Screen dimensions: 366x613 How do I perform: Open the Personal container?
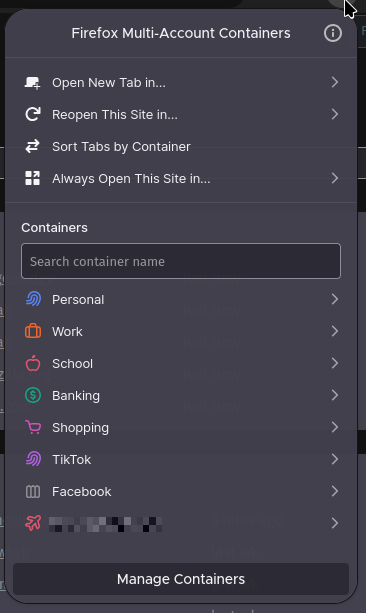pos(181,299)
